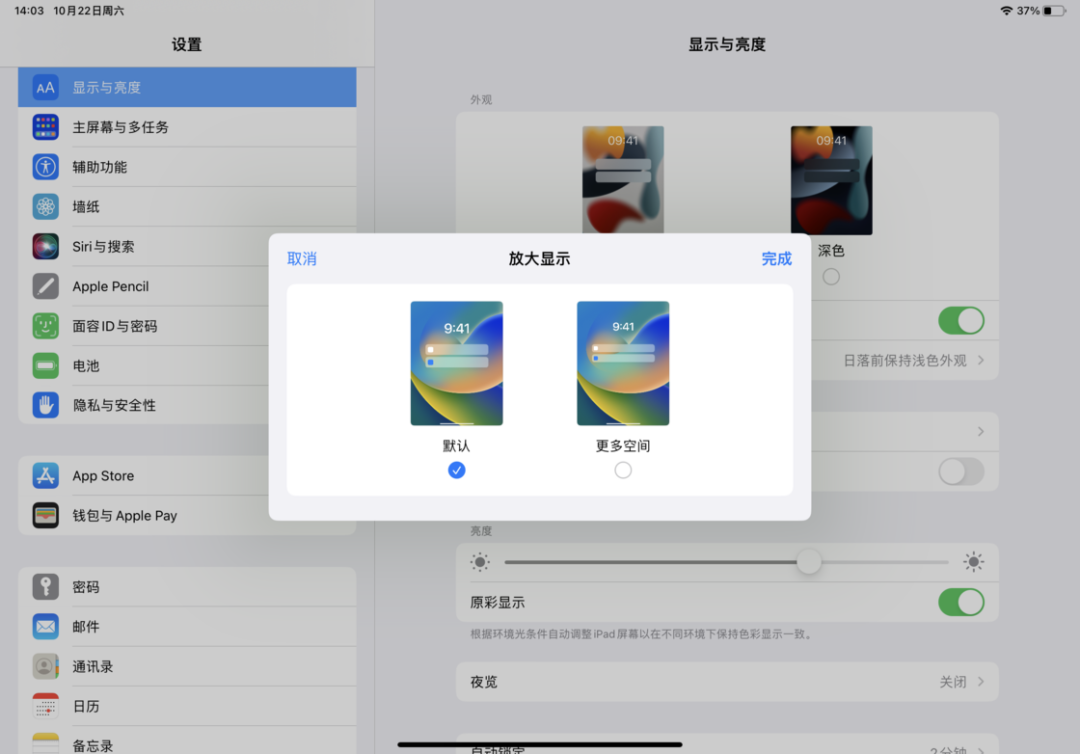Screen dimensions: 1080x754
Task: Select the 深色 appearance radio button
Action: 831,277
